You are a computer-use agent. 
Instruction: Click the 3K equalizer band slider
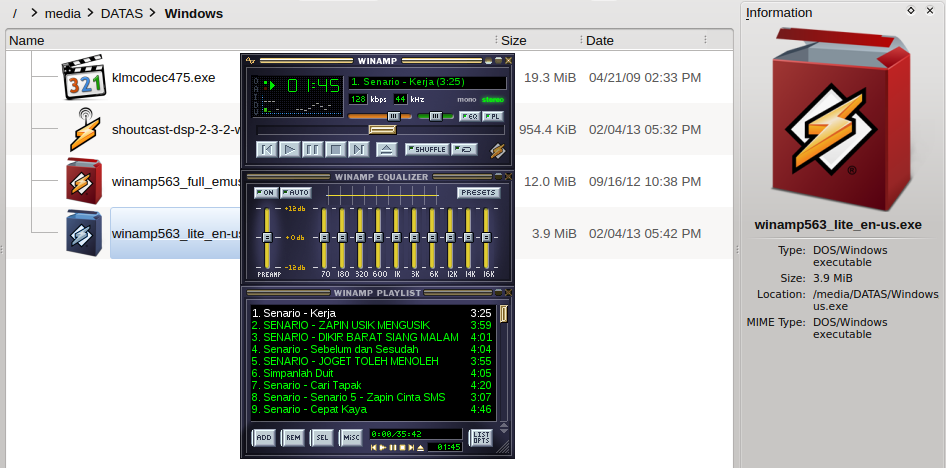[414, 238]
